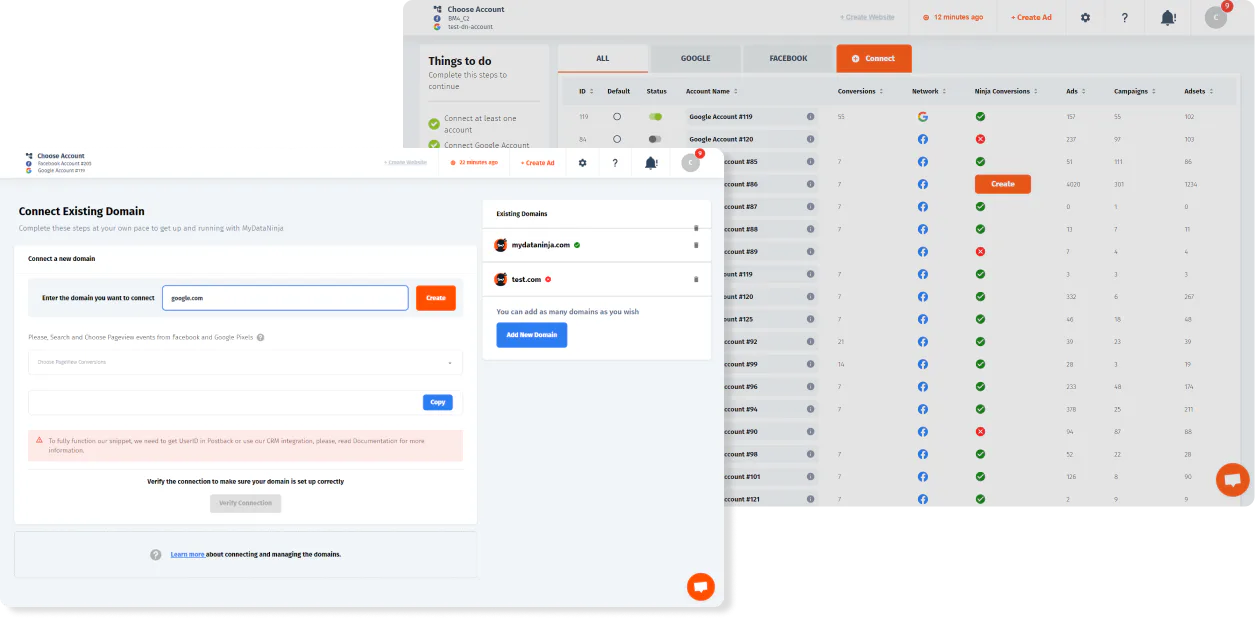Click Facebook network icon in Google Account #120 row
The height and width of the screenshot is (618, 1255).
tap(923, 139)
